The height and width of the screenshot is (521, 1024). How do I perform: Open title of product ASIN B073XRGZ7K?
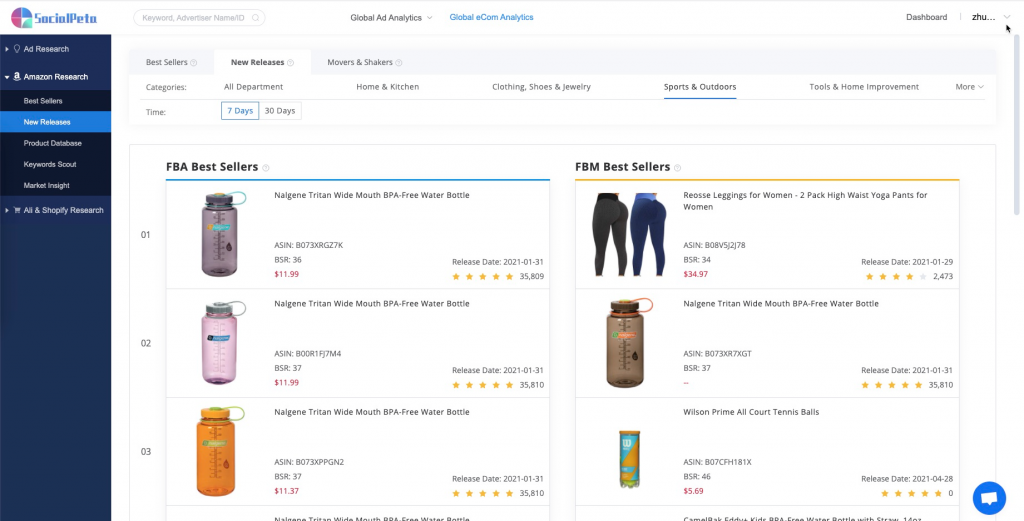(x=372, y=195)
